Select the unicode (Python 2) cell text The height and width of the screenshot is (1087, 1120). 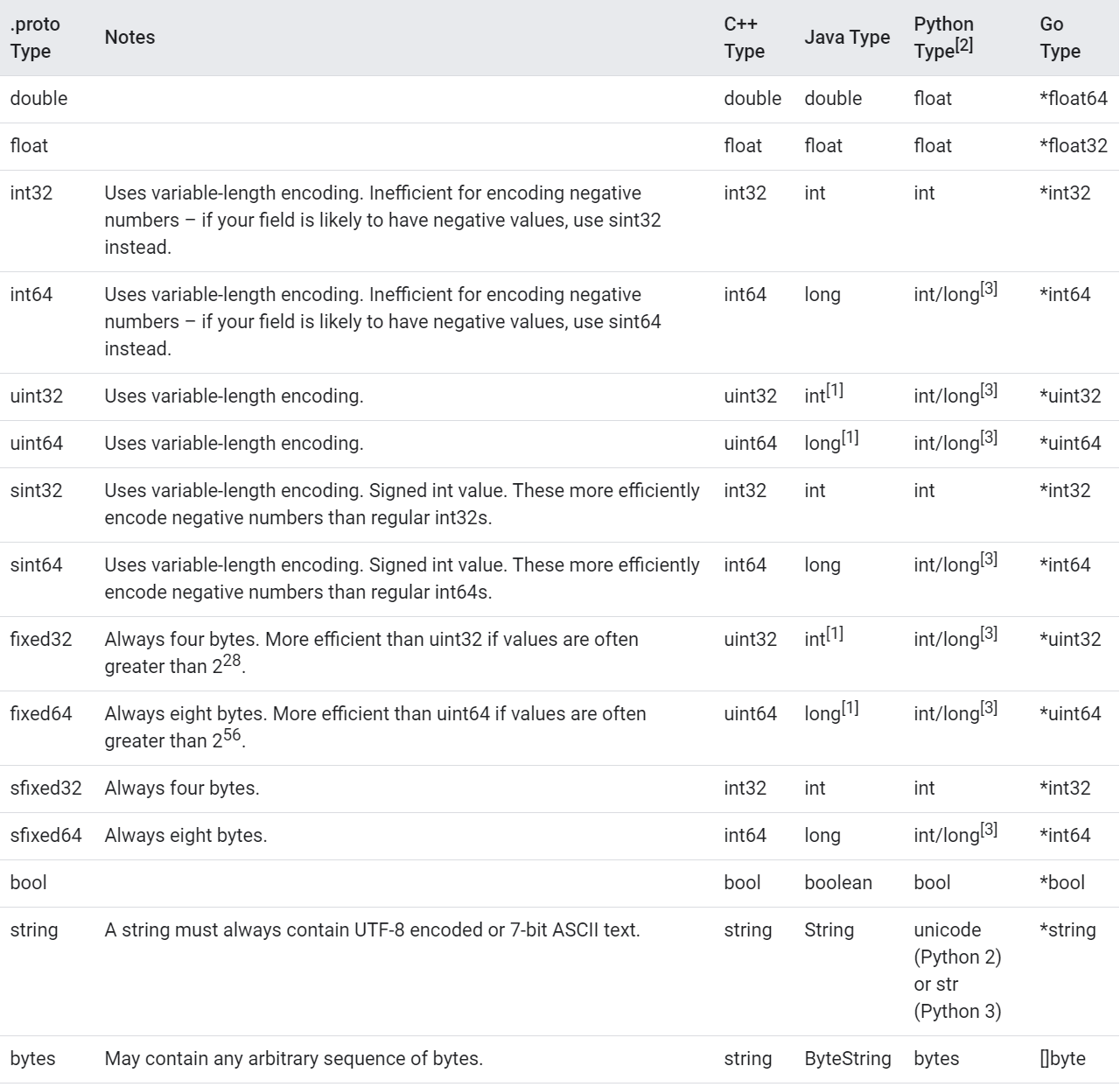pyautogui.click(x=957, y=943)
